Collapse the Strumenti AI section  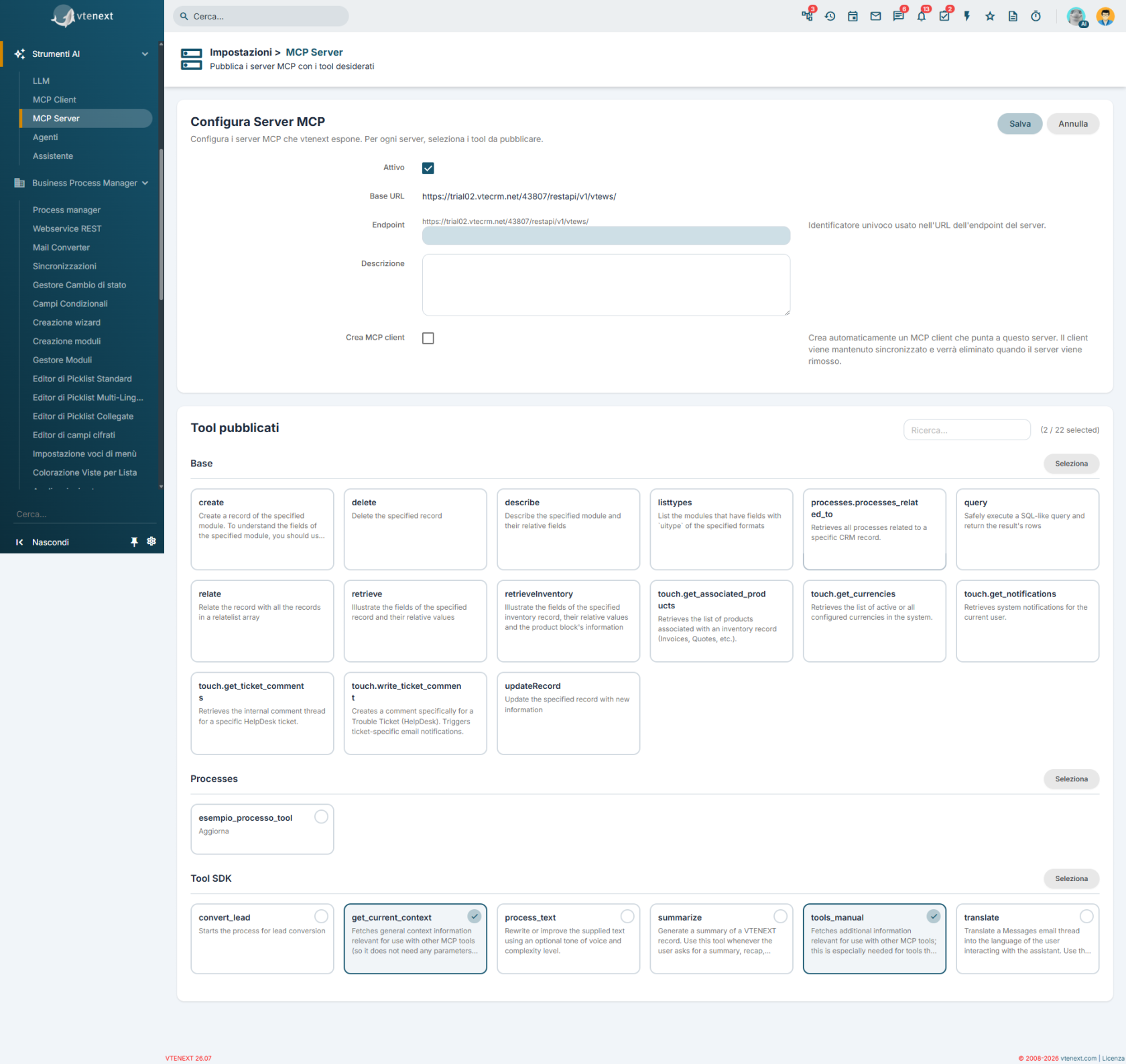tap(145, 54)
